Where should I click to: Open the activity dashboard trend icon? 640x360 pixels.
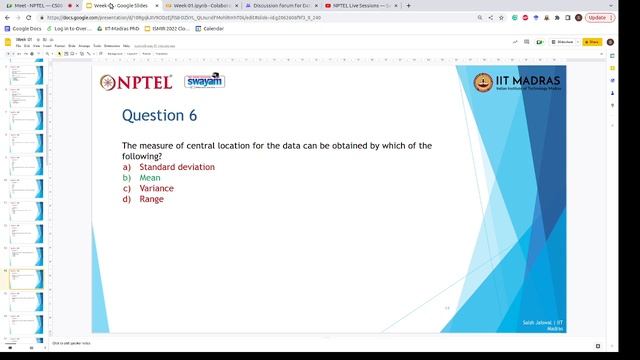pyautogui.click(x=515, y=42)
